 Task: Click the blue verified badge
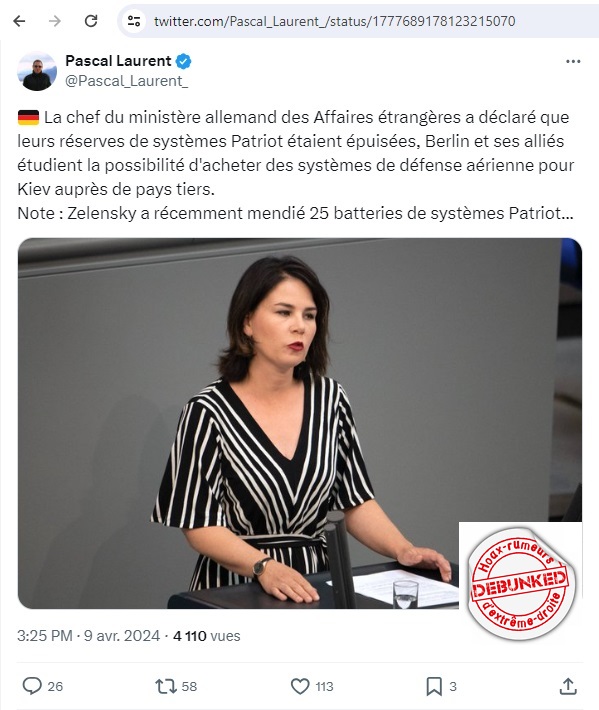(183, 61)
